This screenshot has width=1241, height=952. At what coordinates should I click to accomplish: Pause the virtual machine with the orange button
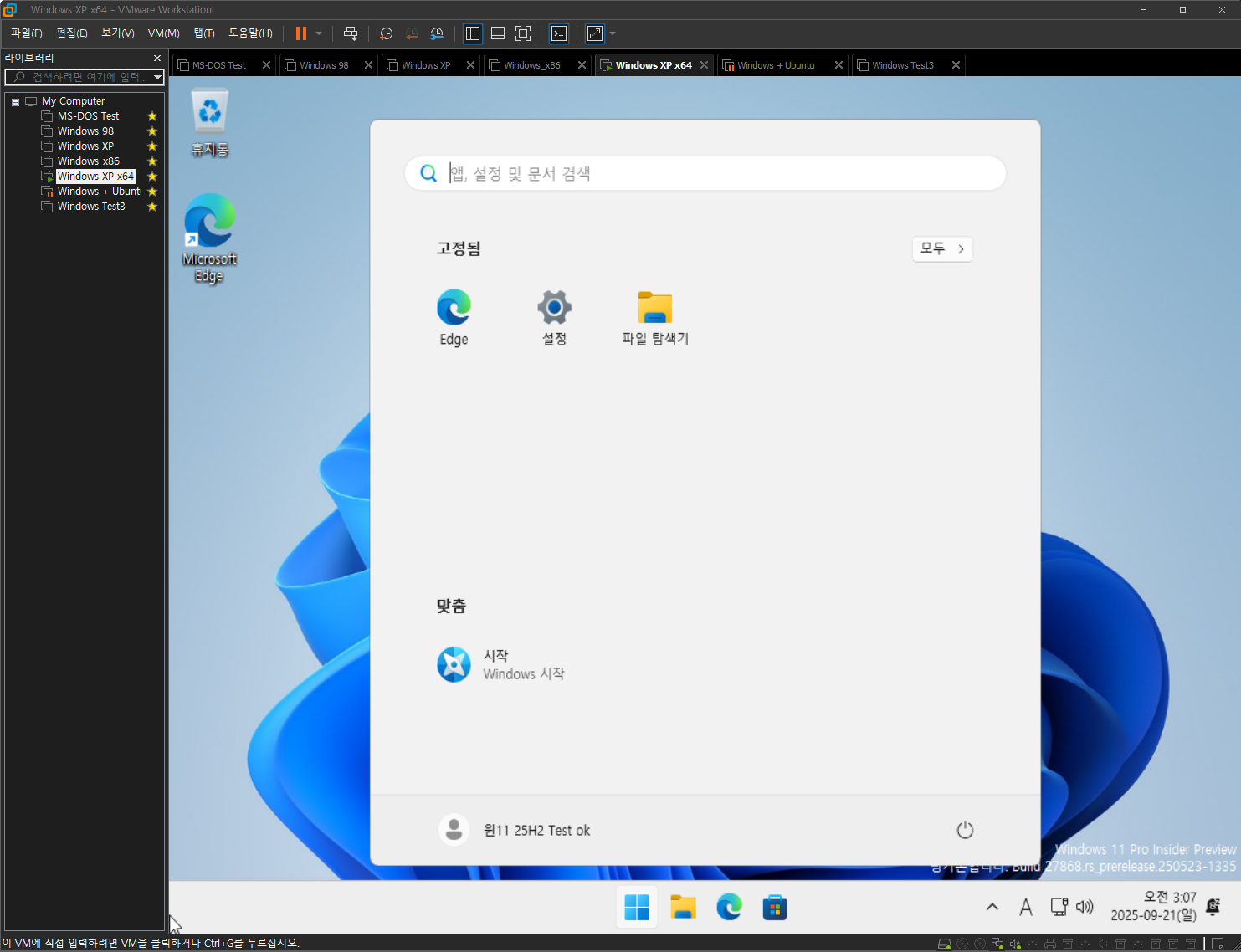pos(300,33)
